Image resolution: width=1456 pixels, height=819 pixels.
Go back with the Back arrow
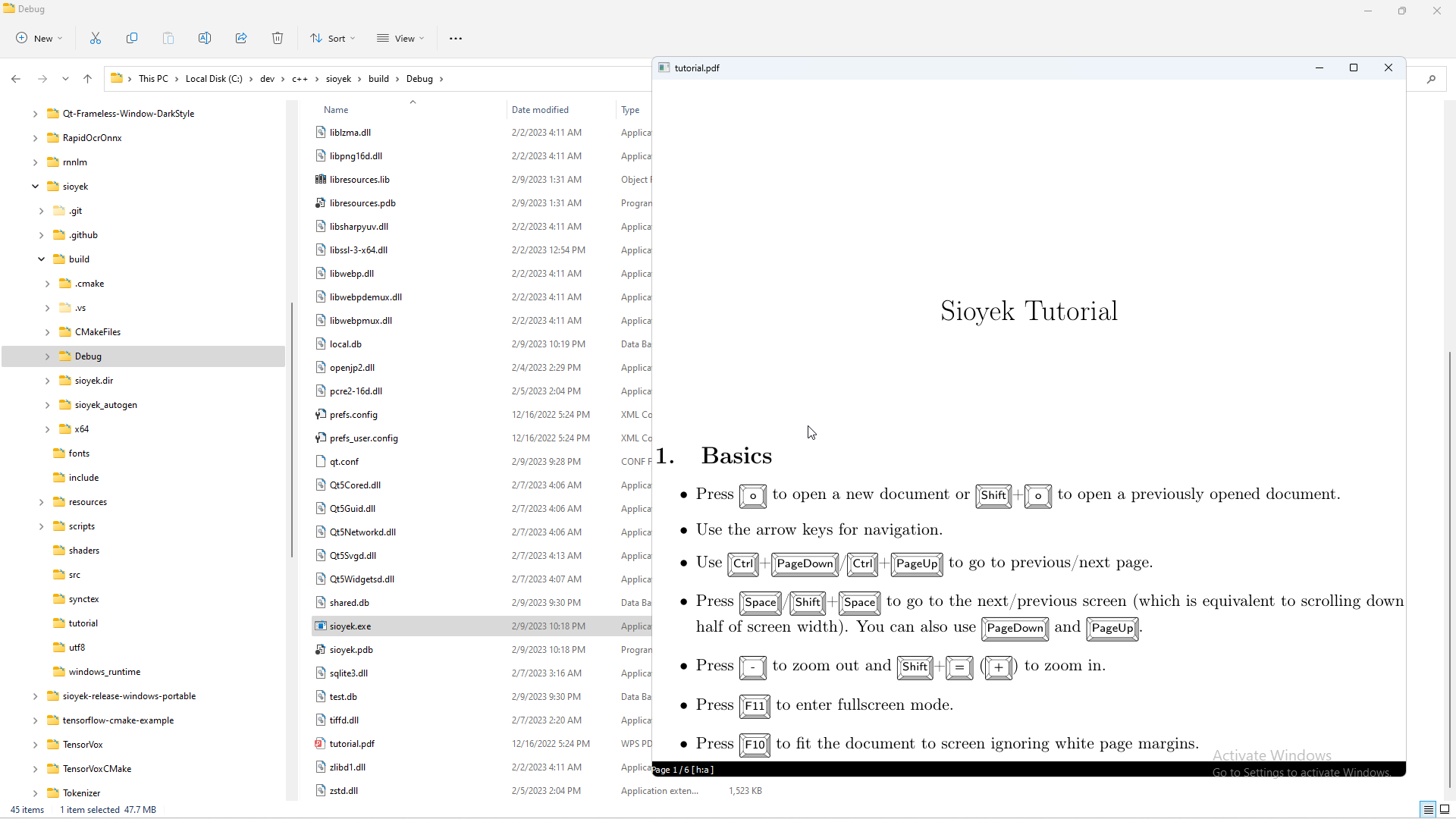coord(16,79)
